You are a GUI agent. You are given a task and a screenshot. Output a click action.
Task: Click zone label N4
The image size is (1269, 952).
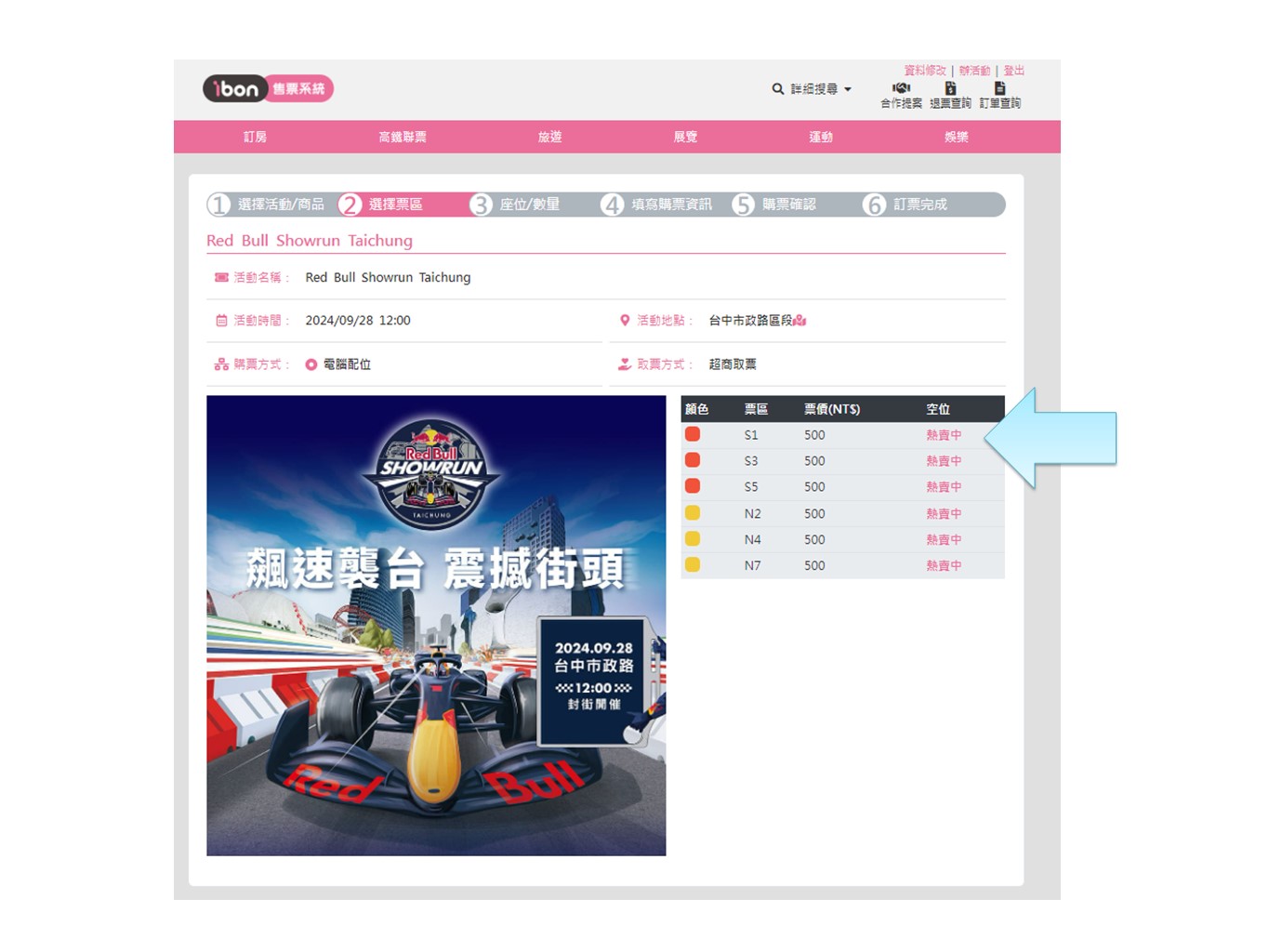pyautogui.click(x=752, y=540)
